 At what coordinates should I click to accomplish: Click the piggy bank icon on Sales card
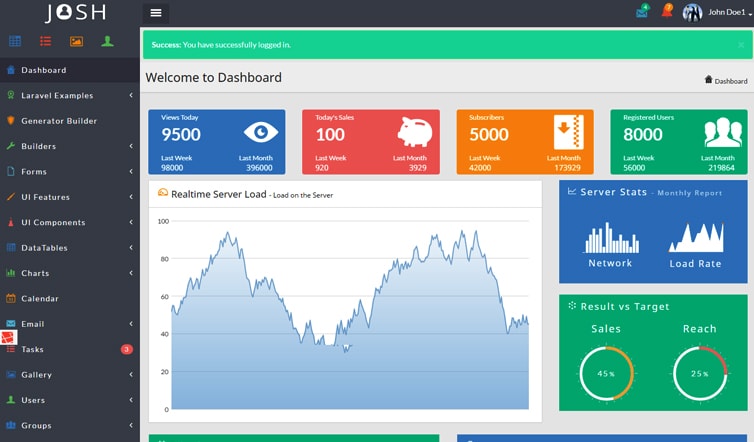point(414,132)
